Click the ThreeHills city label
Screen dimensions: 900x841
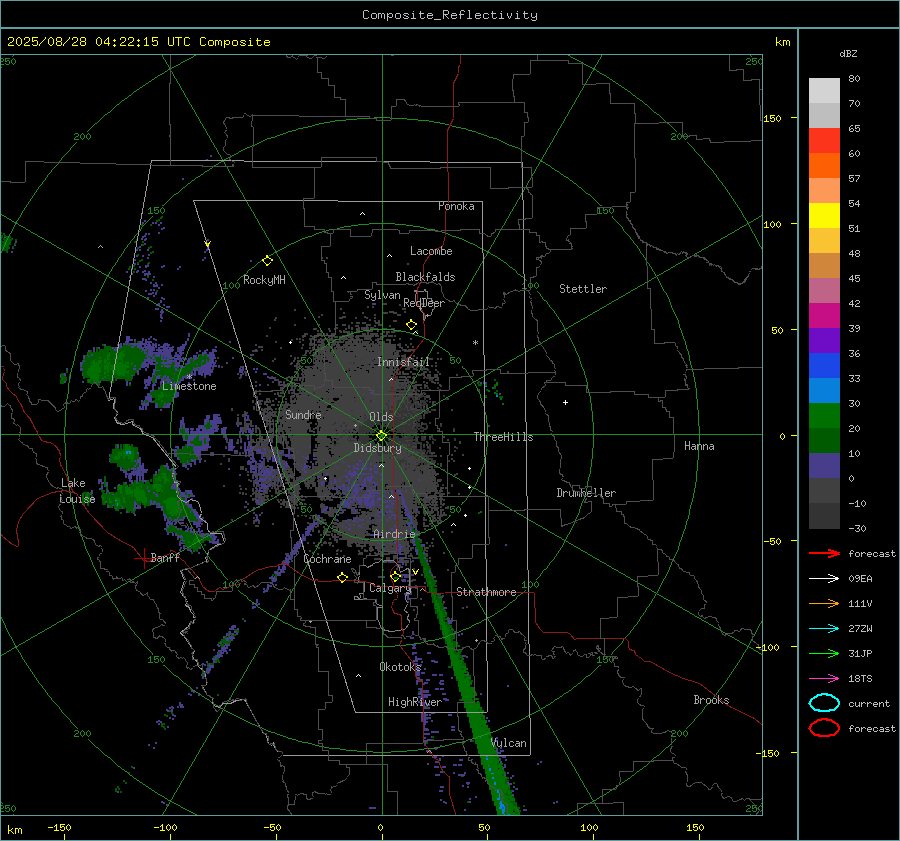tap(503, 437)
